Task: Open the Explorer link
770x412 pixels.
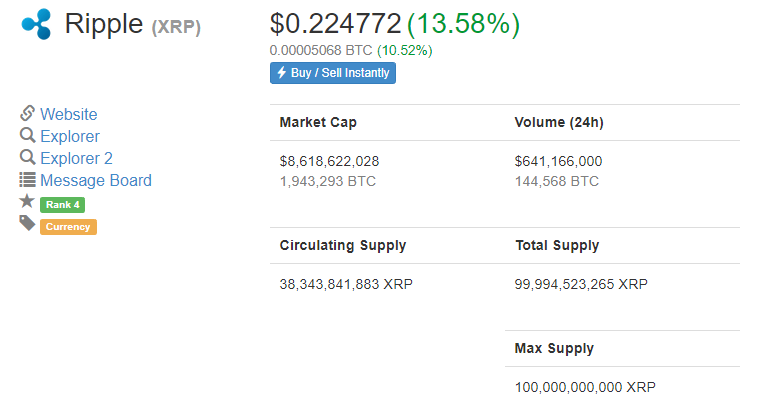Action: coord(70,136)
